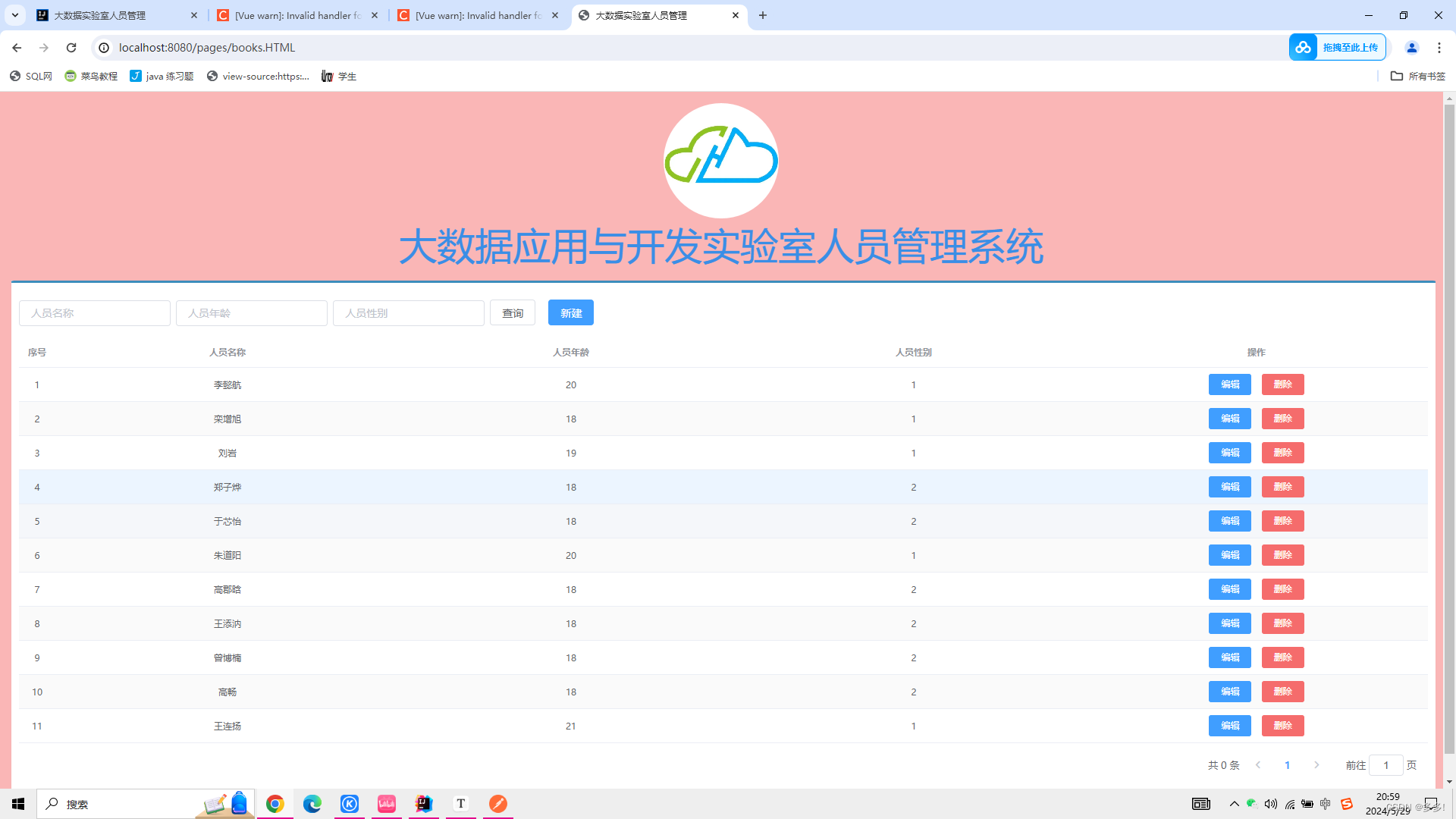The image size is (1456, 819).
Task: Switch to the Vue warn Invalid handler tab
Action: pos(296,15)
